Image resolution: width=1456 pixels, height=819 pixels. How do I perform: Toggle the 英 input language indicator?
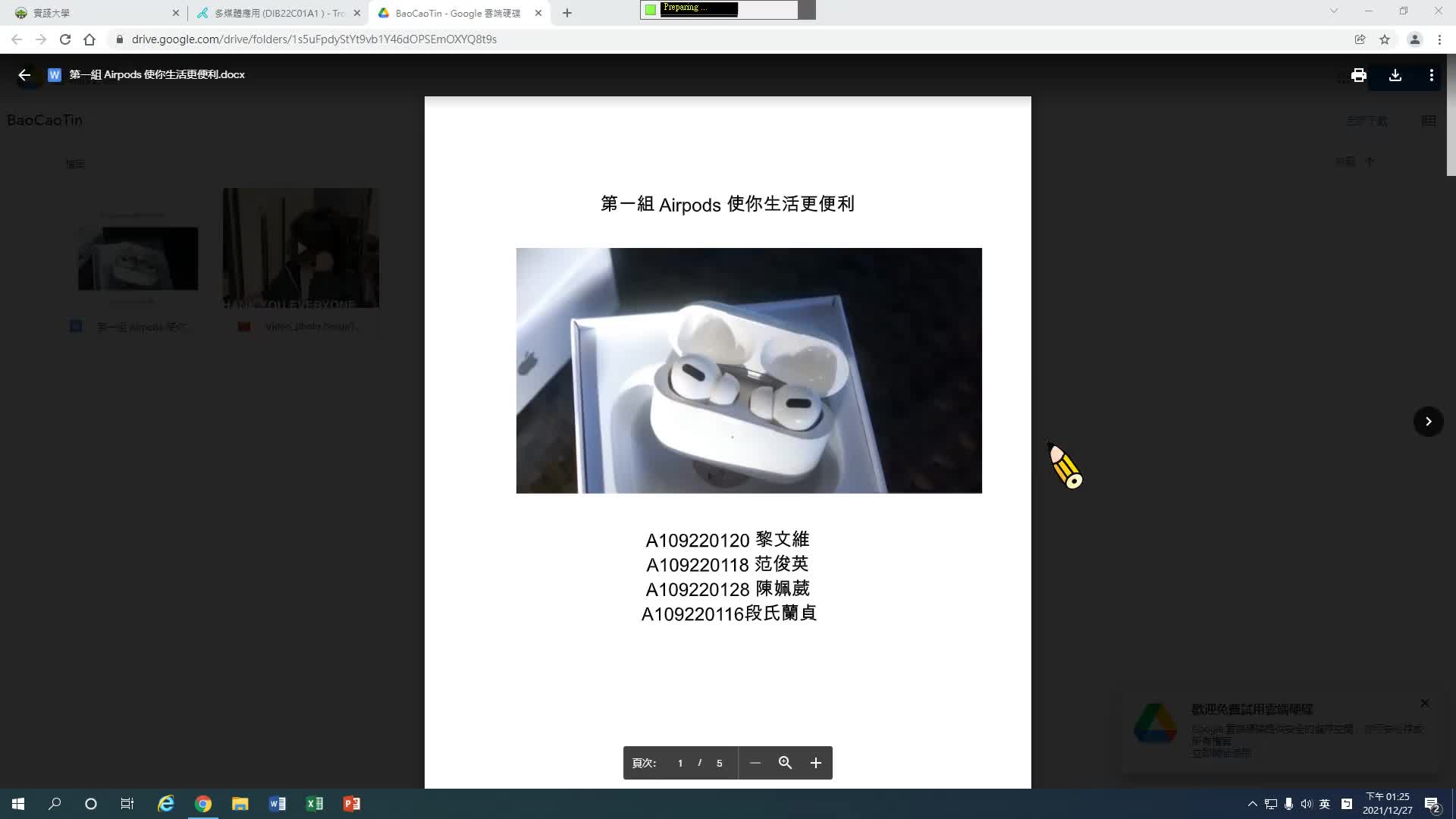tap(1325, 804)
